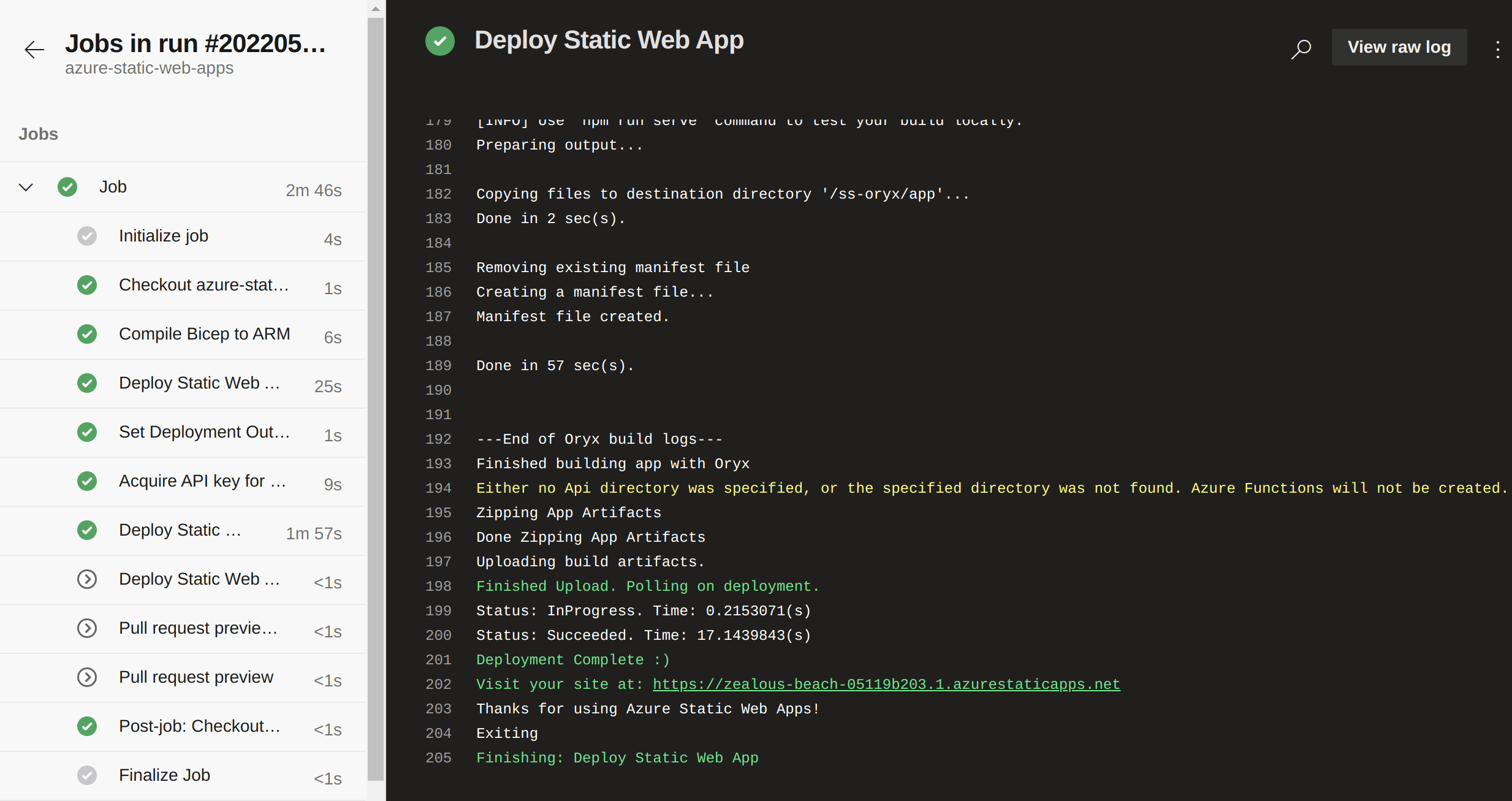This screenshot has width=1512, height=801.
Task: Click the Deploy Static Web App log heading
Action: coord(609,40)
